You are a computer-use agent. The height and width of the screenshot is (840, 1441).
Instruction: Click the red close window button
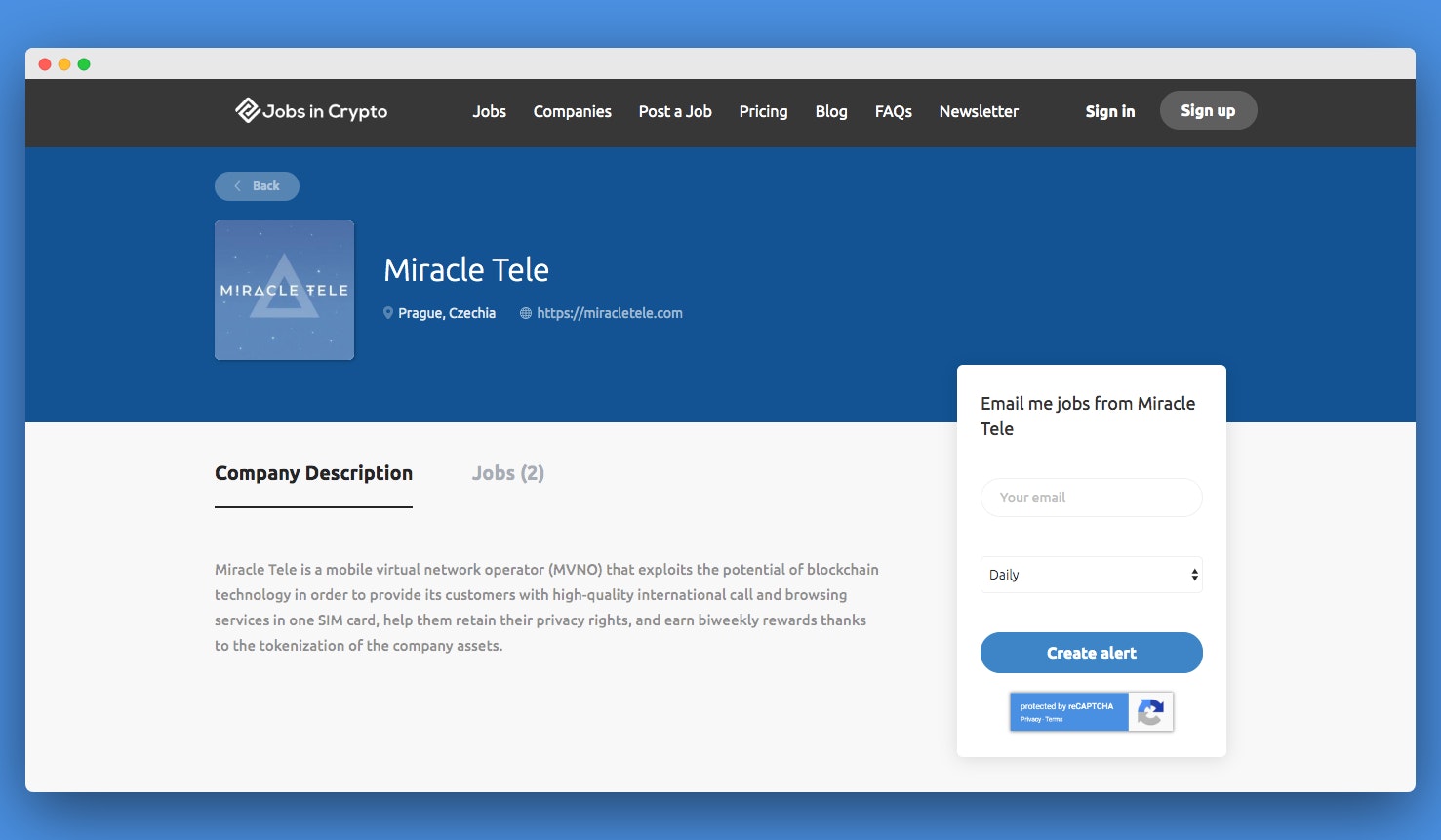click(45, 64)
